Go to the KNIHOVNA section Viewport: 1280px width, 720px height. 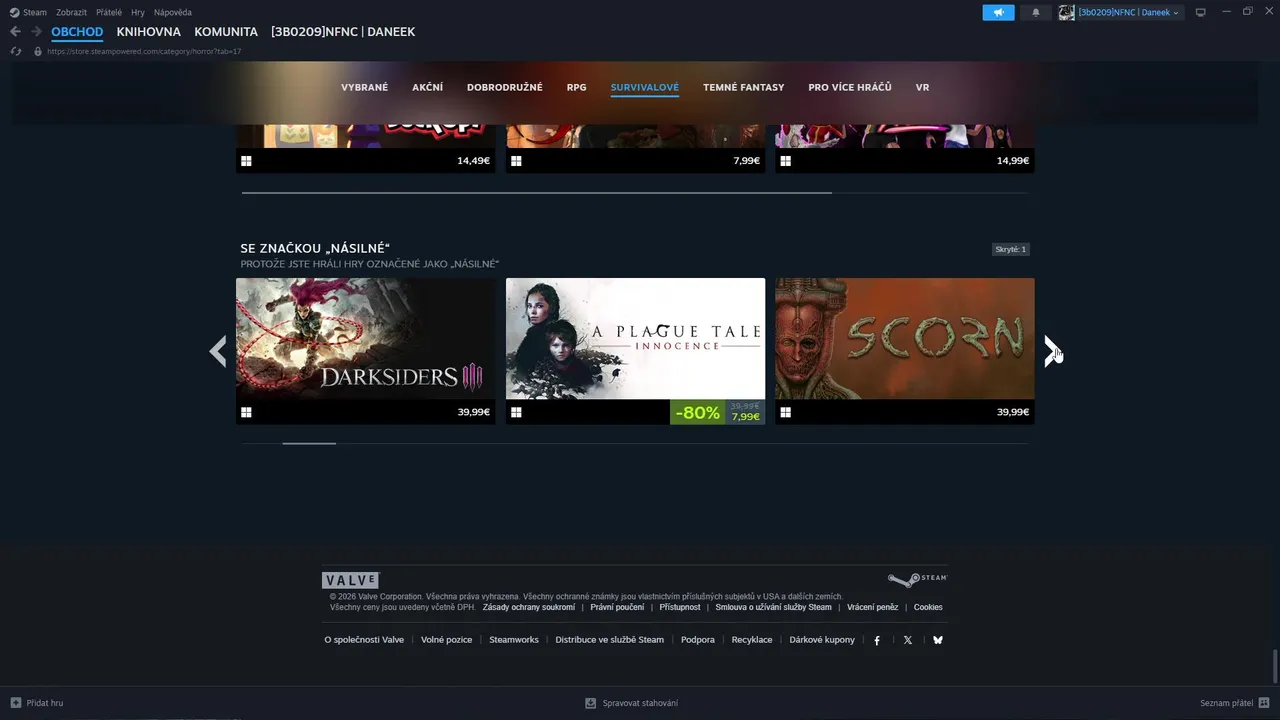(149, 32)
